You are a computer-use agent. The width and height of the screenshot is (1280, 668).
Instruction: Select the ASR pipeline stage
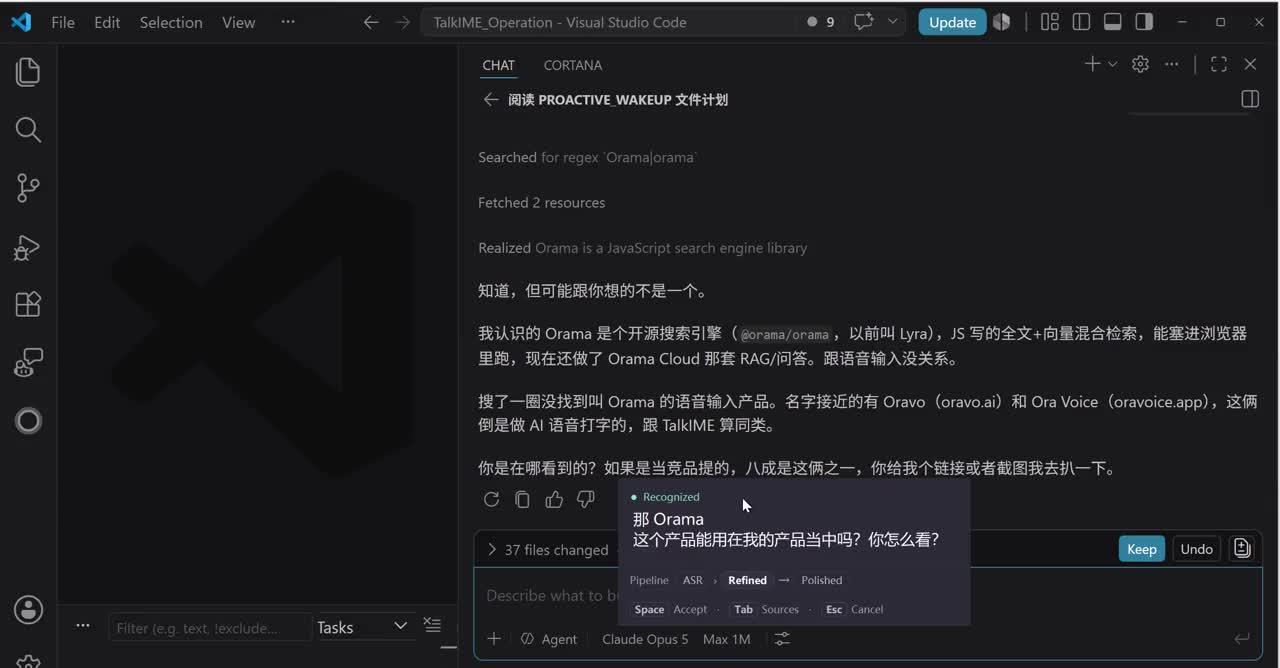coord(693,580)
